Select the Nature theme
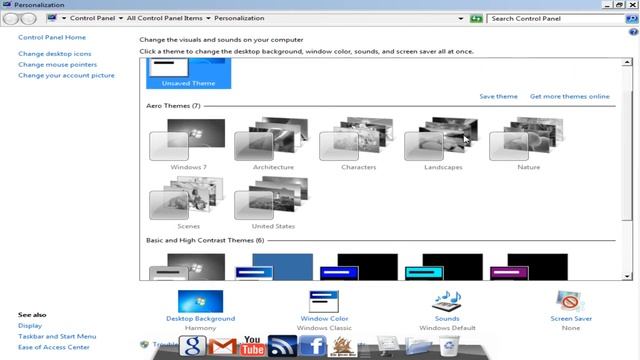This screenshot has height=360, width=640. (528, 144)
